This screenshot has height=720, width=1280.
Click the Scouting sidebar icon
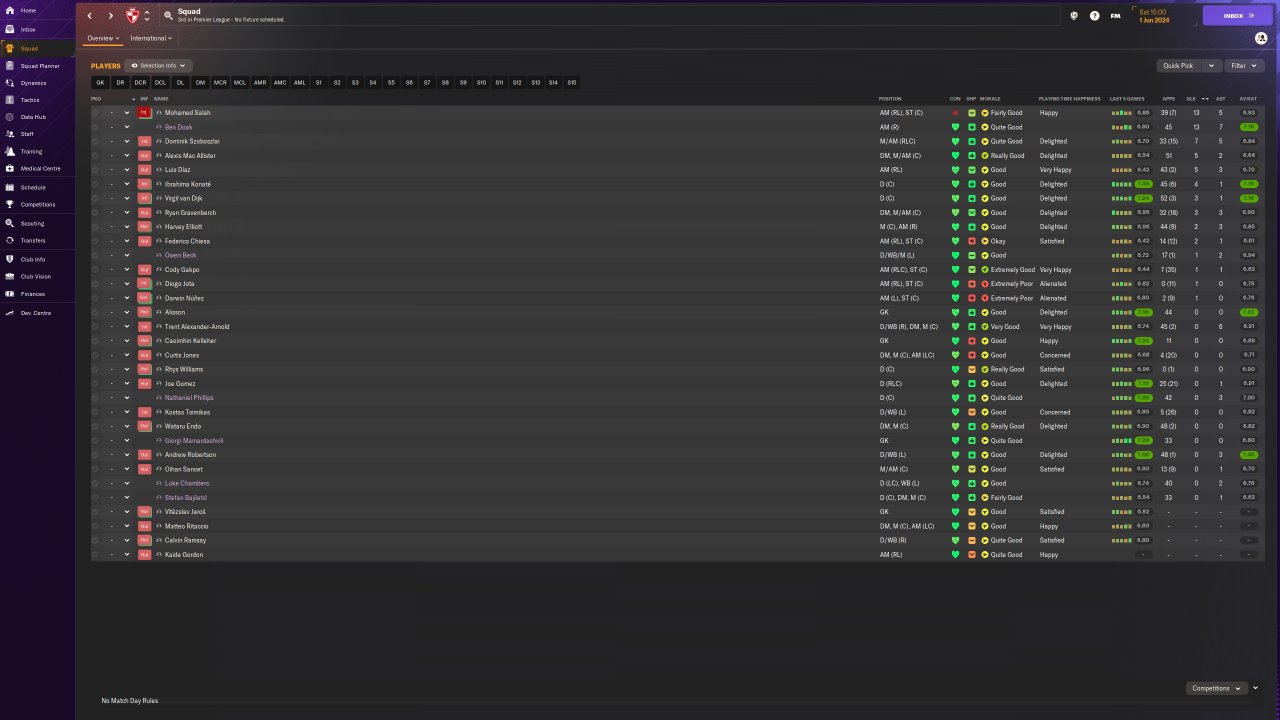[x=9, y=223]
